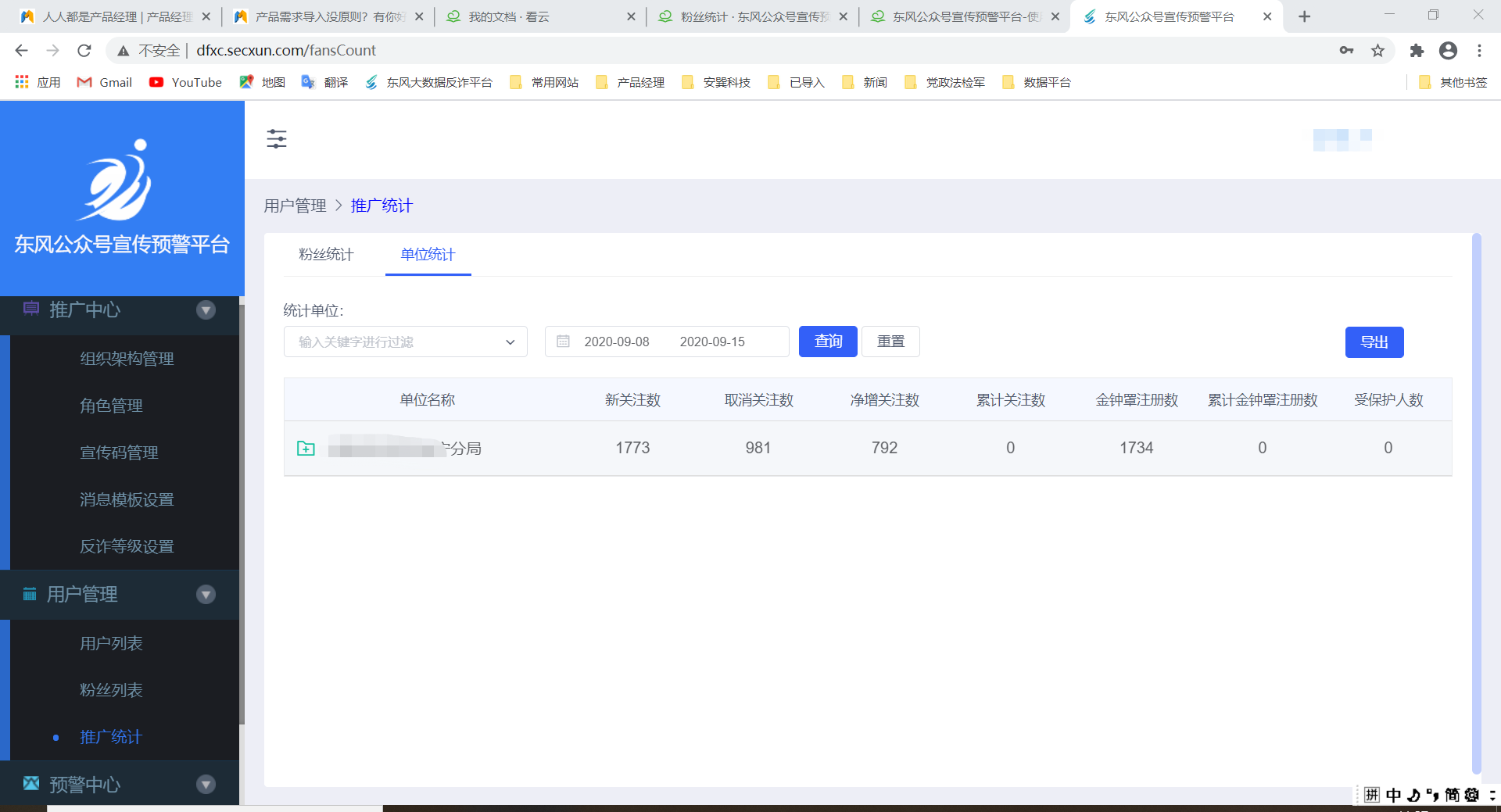Click the start date 2020-09-08 field

[617, 342]
